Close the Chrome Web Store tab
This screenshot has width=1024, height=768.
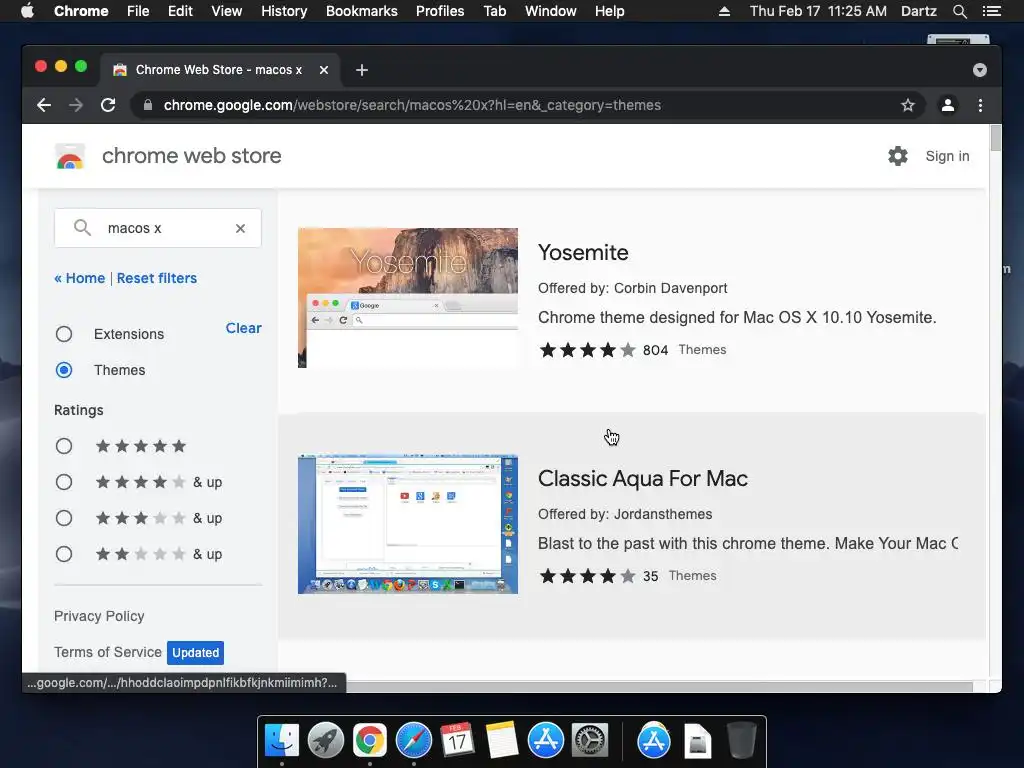[324, 70]
